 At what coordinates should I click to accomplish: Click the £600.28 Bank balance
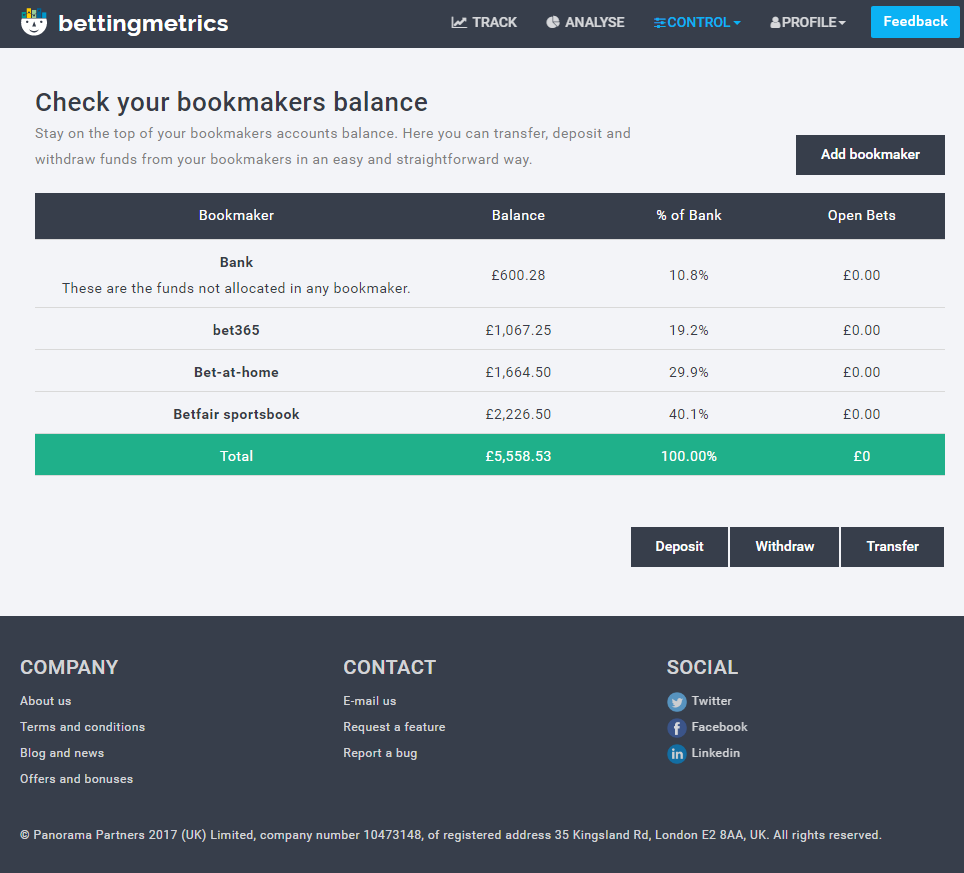518,275
